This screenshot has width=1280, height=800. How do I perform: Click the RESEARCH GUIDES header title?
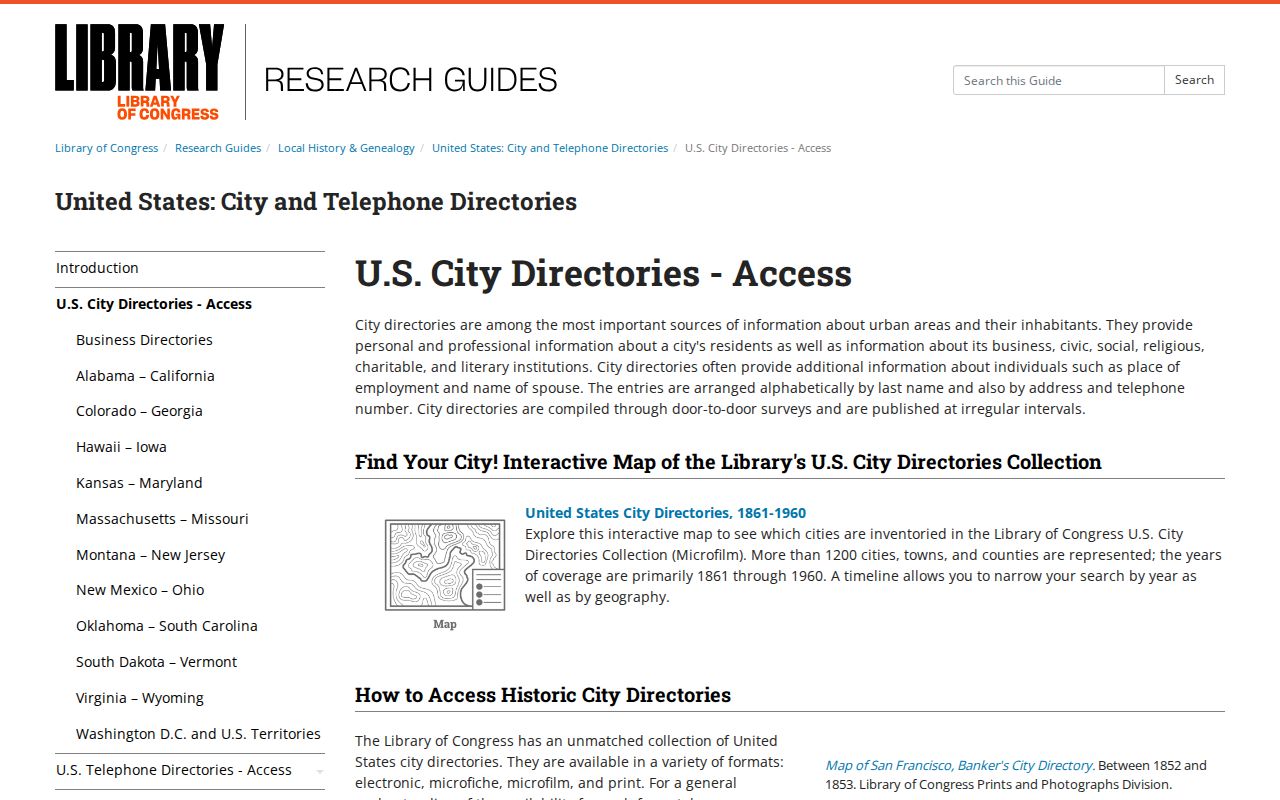click(410, 80)
